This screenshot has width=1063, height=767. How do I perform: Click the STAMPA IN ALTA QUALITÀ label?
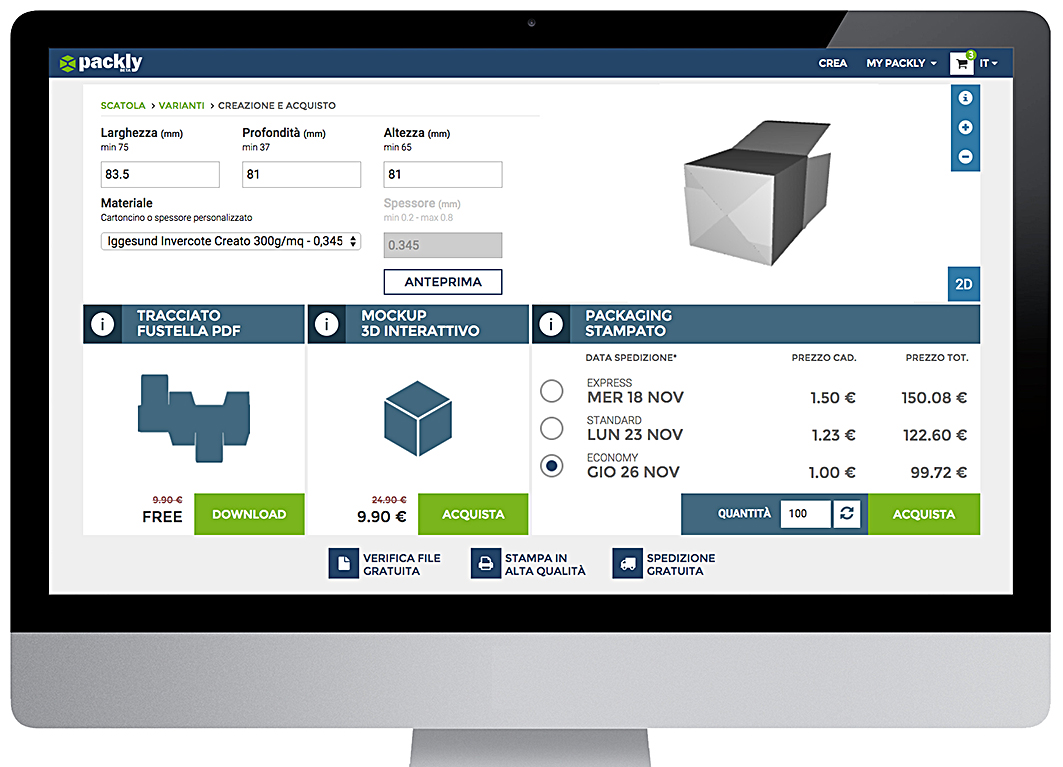coord(545,564)
